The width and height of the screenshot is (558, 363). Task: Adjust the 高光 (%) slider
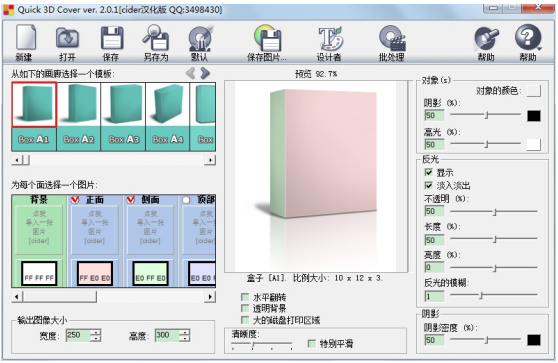tap(486, 144)
